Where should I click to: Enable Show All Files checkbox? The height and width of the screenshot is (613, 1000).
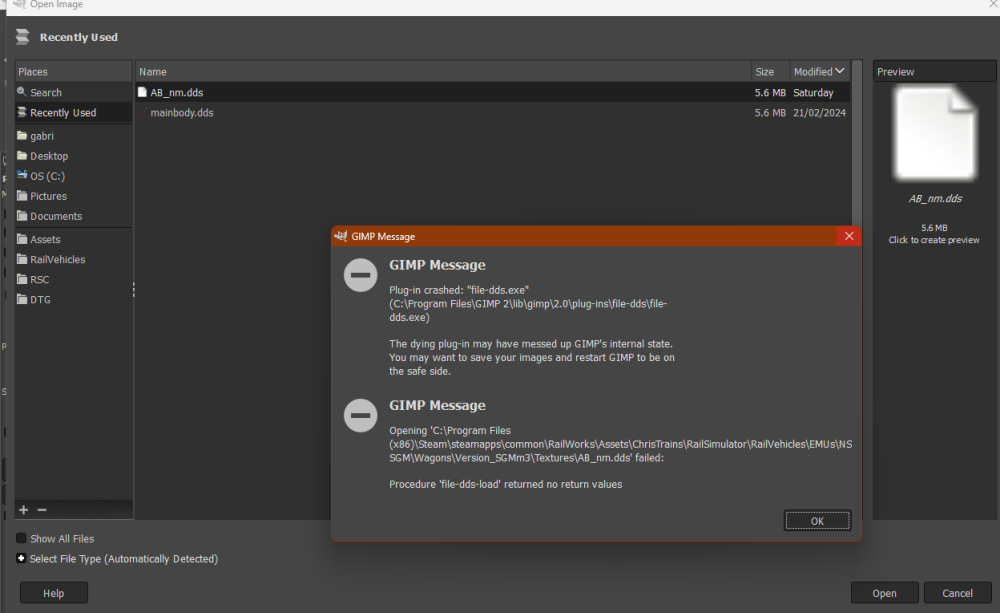tap(22, 538)
